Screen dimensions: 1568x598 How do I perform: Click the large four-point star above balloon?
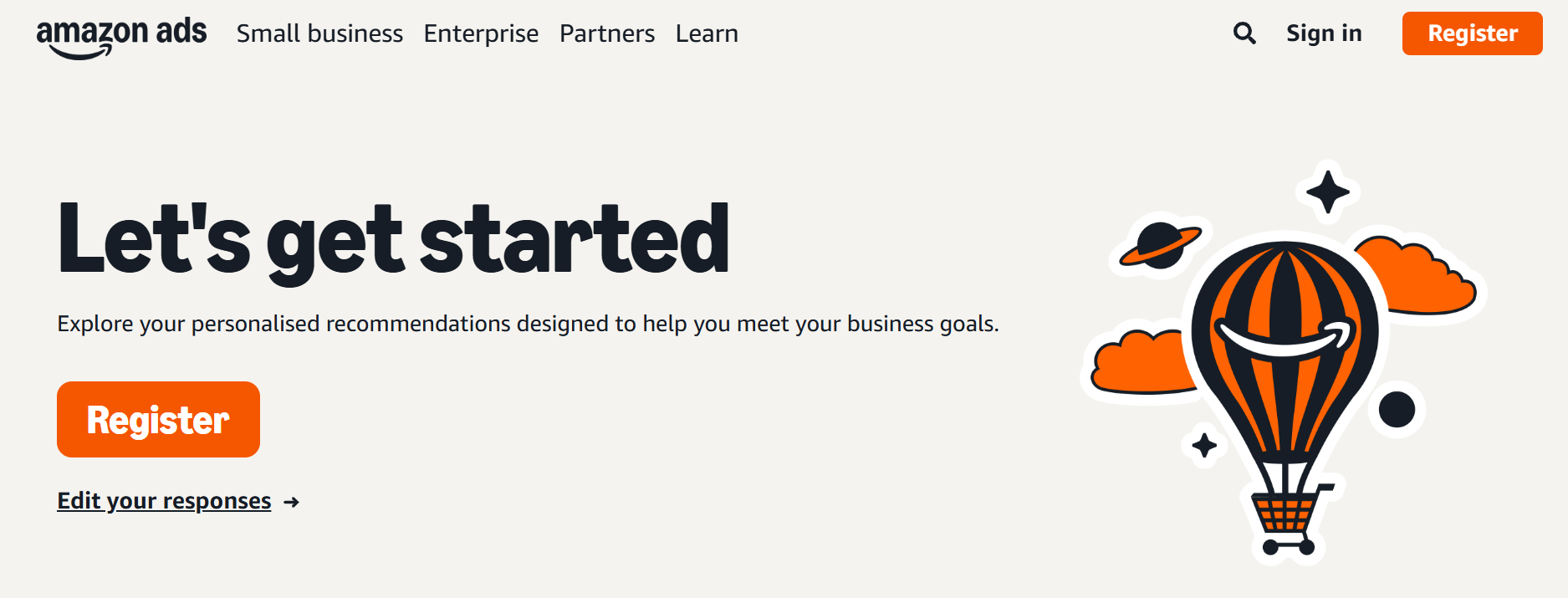[x=1327, y=192]
